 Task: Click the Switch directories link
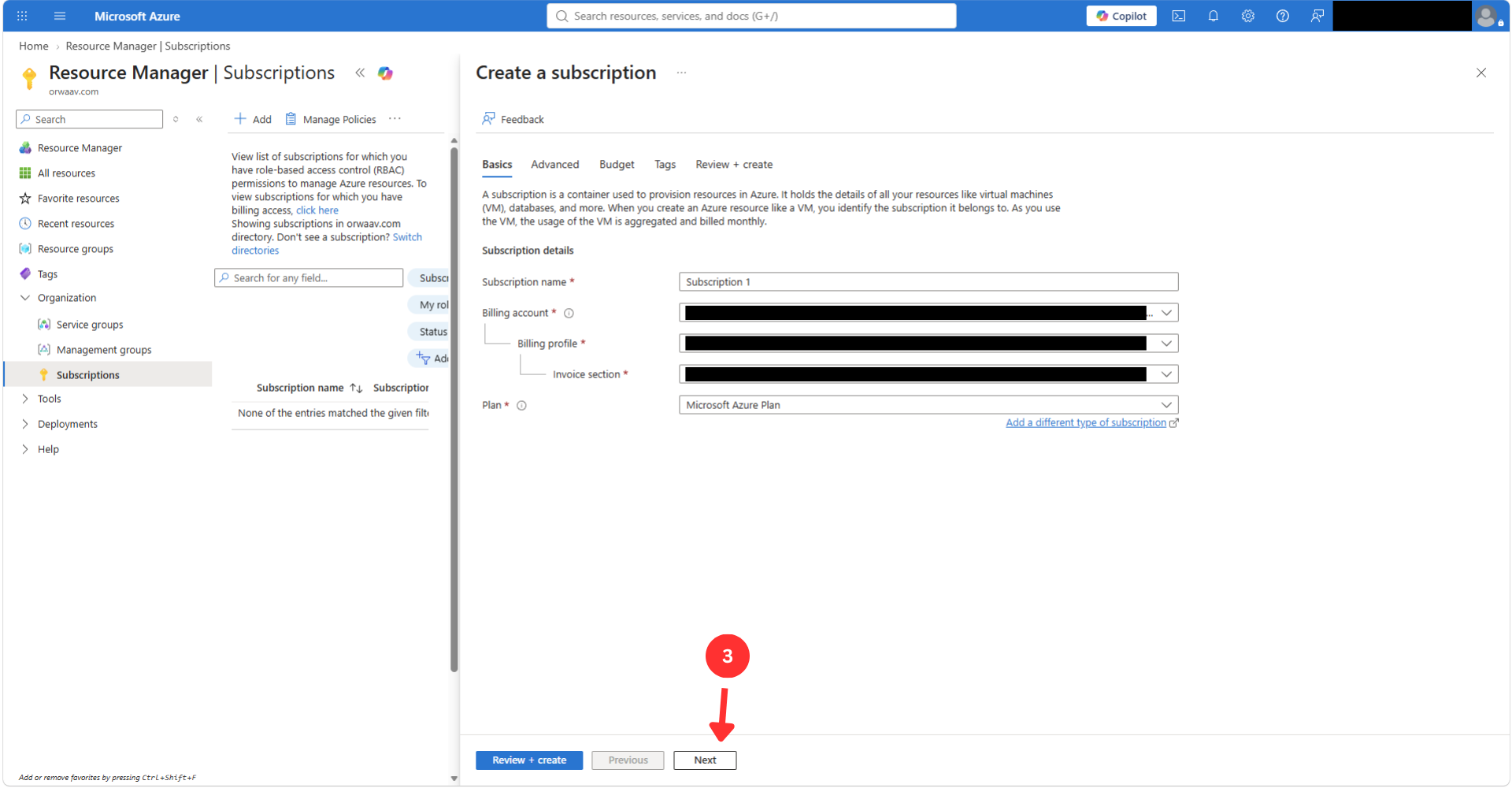tap(327, 243)
